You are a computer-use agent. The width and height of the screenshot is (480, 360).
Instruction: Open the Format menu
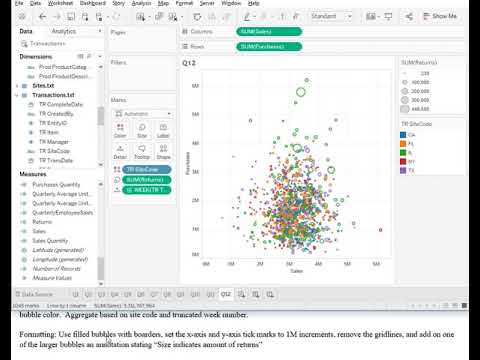(x=184, y=3)
